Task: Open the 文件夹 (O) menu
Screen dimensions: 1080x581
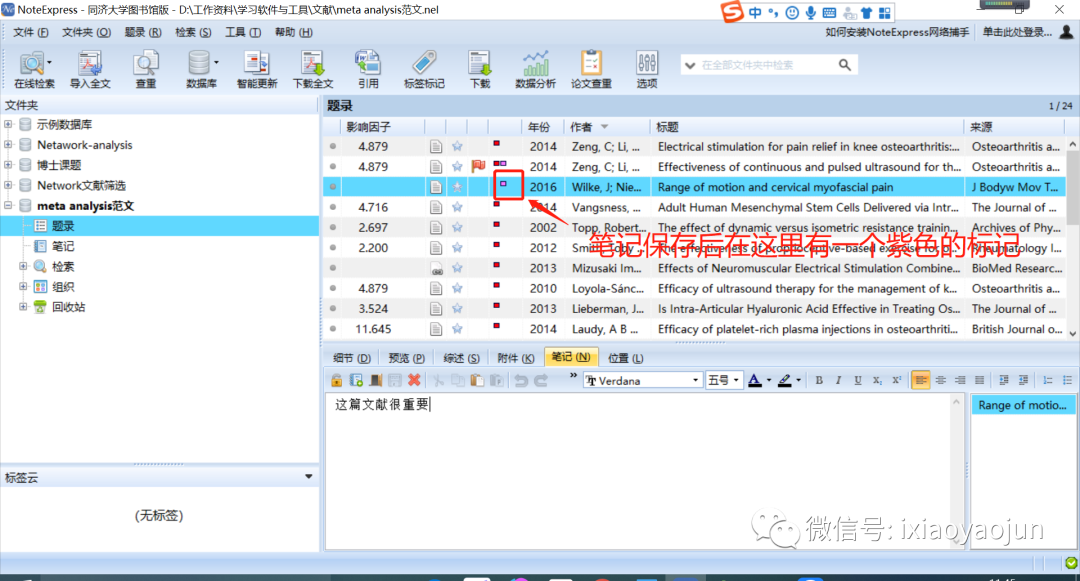Action: coord(86,32)
